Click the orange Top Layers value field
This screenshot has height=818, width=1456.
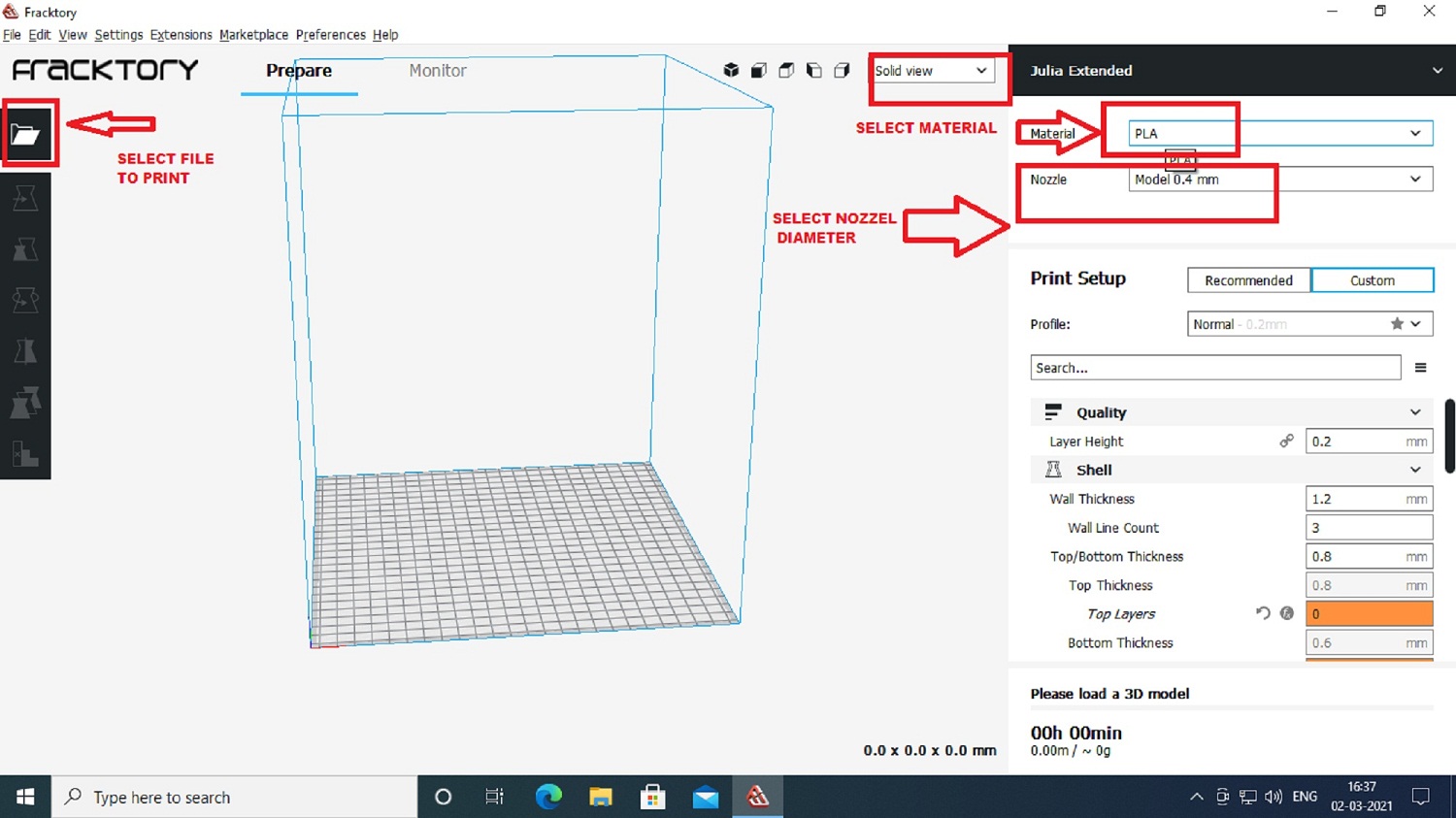point(1369,614)
